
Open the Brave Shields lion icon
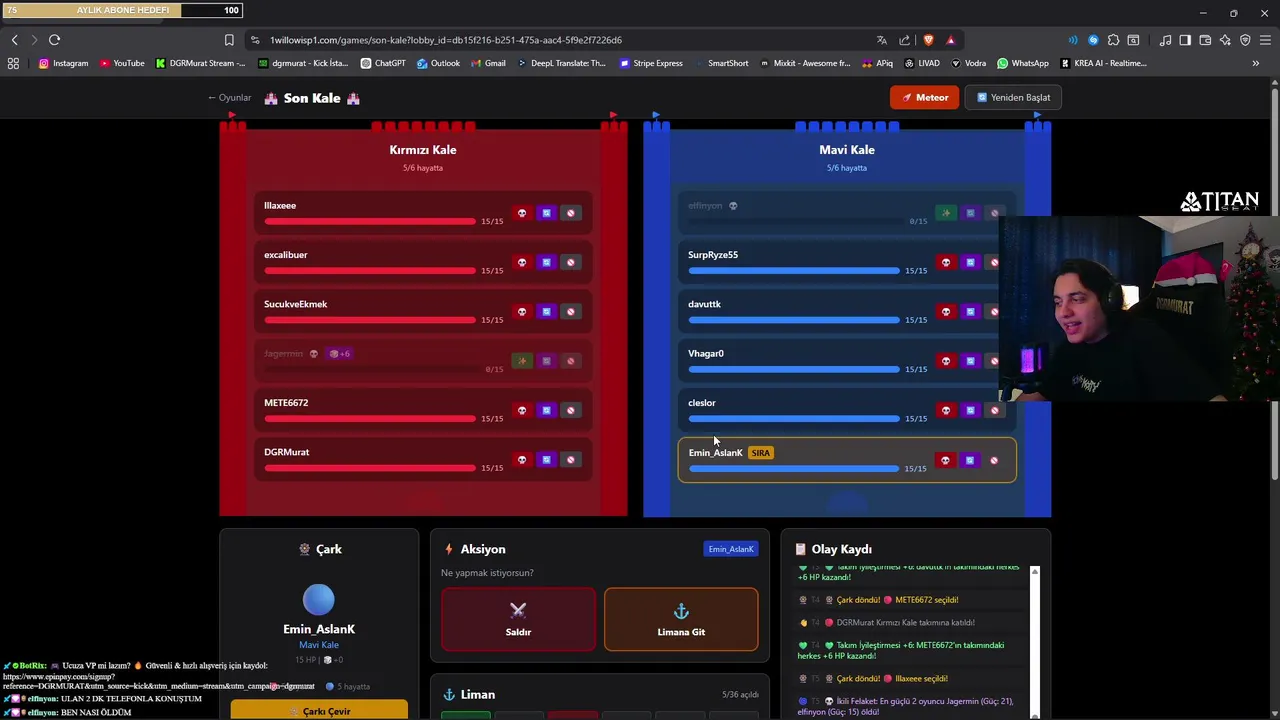coord(928,40)
